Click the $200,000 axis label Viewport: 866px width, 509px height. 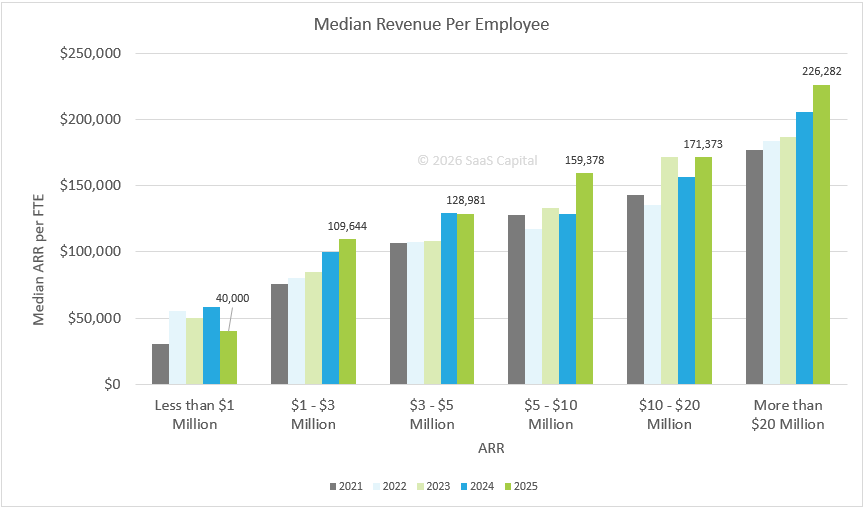tap(90, 120)
